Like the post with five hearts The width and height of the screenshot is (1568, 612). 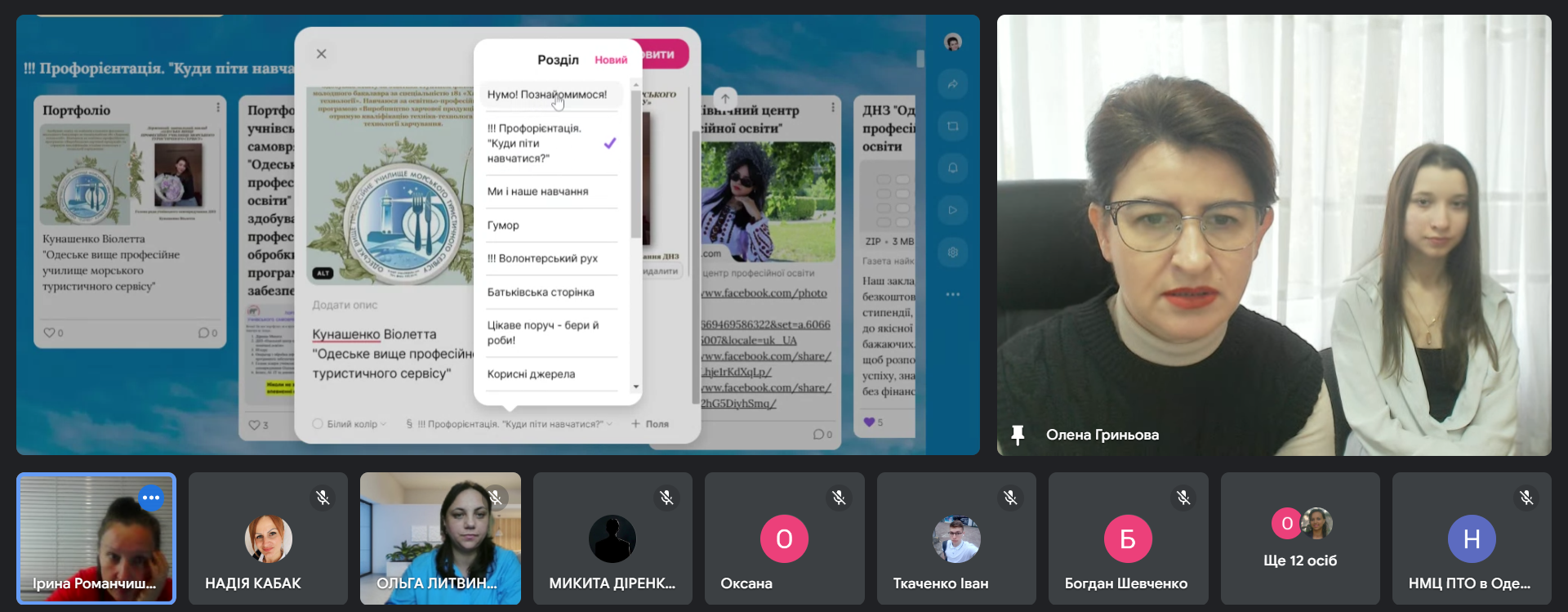[x=869, y=422]
